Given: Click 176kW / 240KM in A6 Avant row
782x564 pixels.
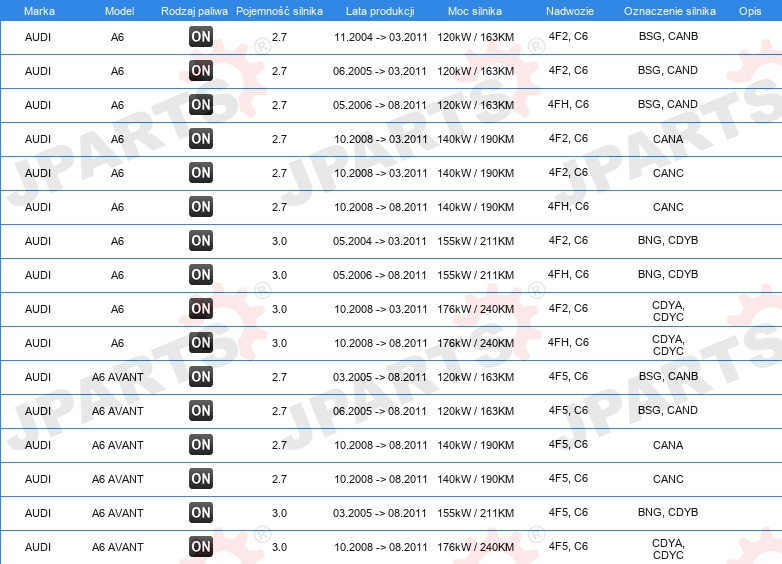Looking at the screenshot, I should pos(475,547).
